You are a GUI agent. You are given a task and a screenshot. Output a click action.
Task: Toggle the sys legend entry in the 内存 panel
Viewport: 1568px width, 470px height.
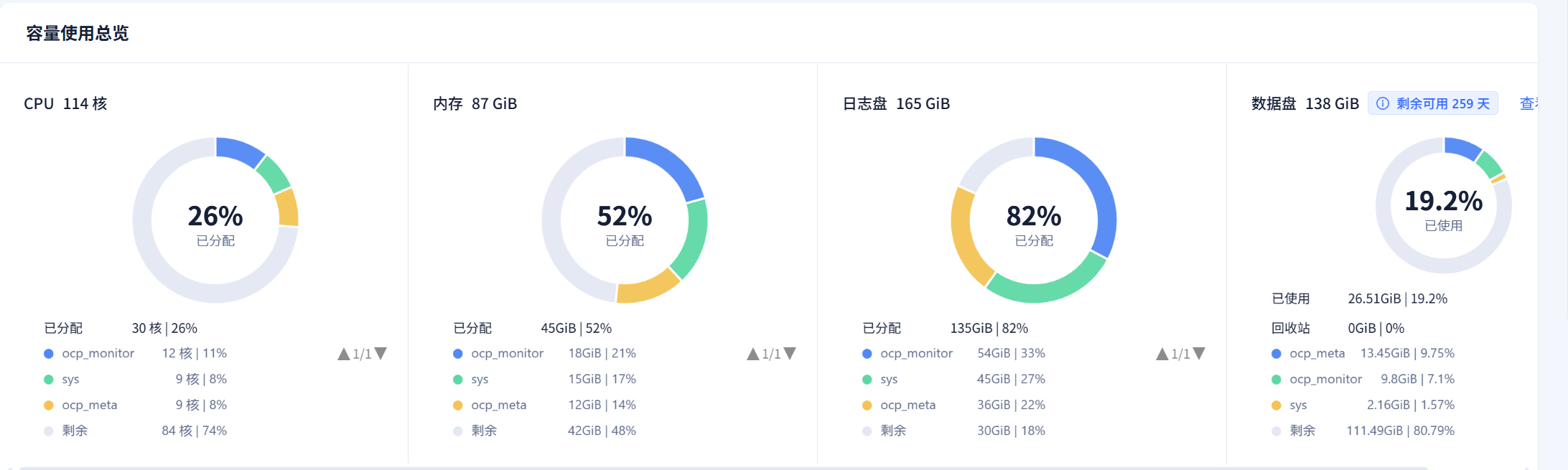point(479,380)
